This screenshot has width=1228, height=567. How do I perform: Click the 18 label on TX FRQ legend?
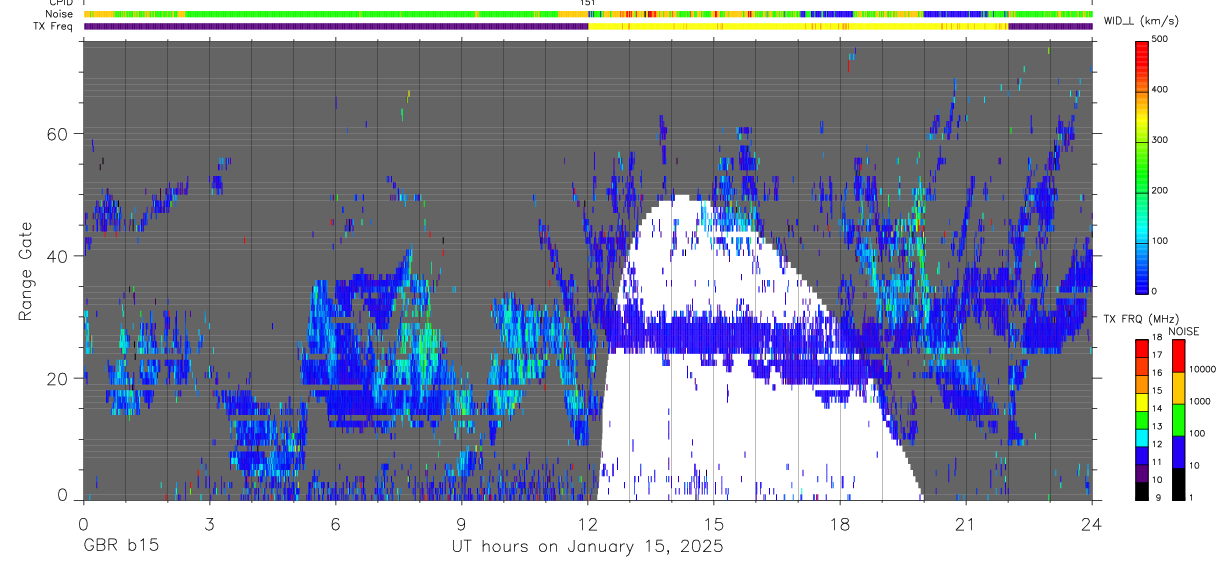click(1157, 338)
